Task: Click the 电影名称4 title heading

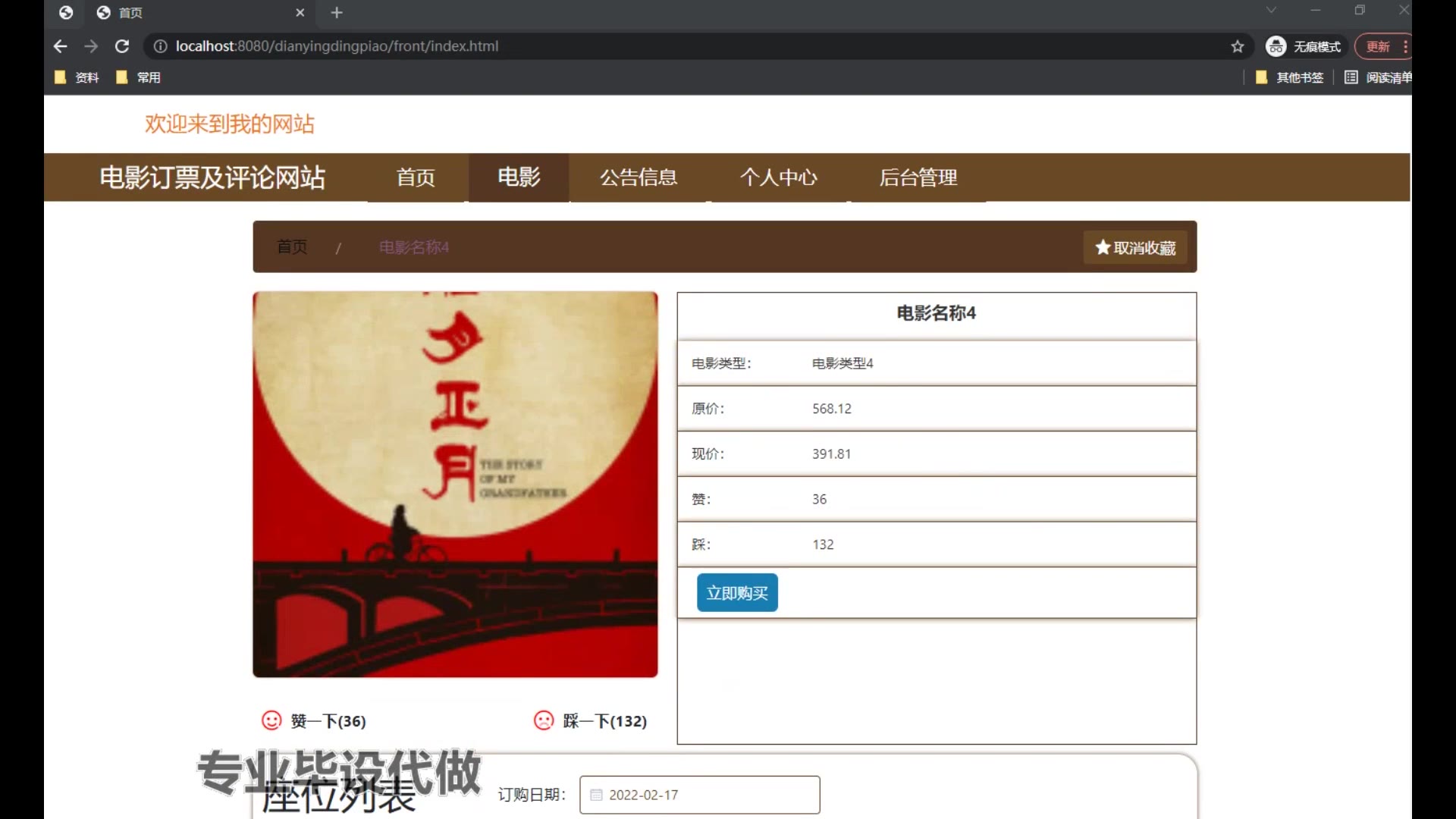Action: pyautogui.click(x=937, y=313)
